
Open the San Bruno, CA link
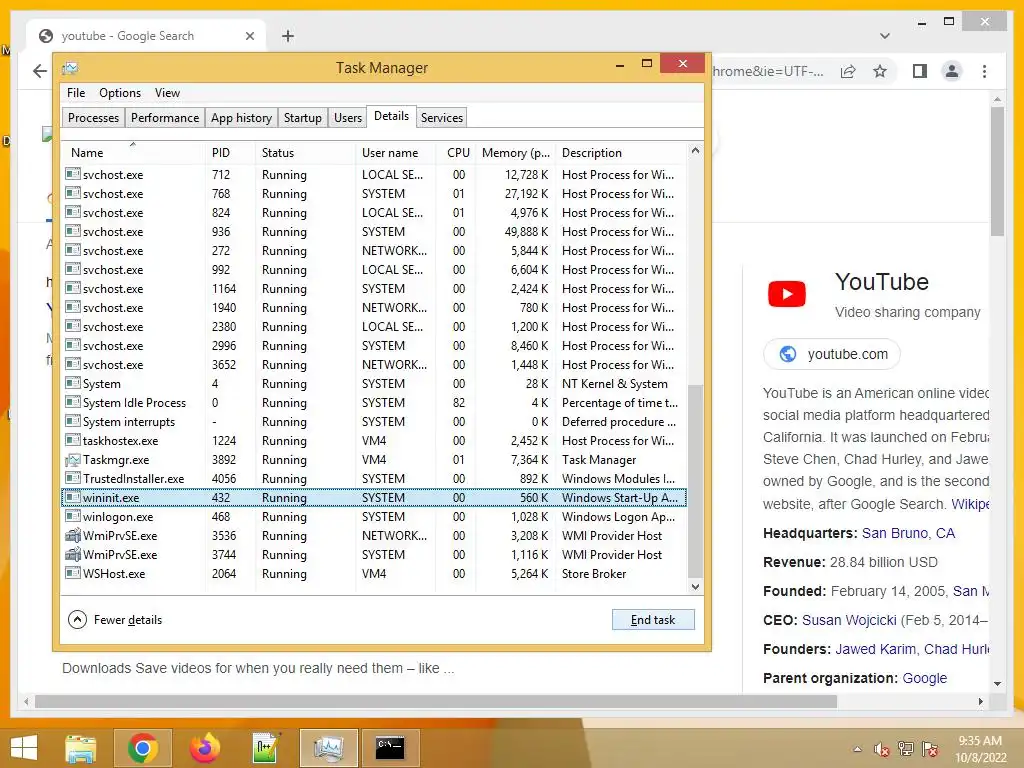[908, 533]
